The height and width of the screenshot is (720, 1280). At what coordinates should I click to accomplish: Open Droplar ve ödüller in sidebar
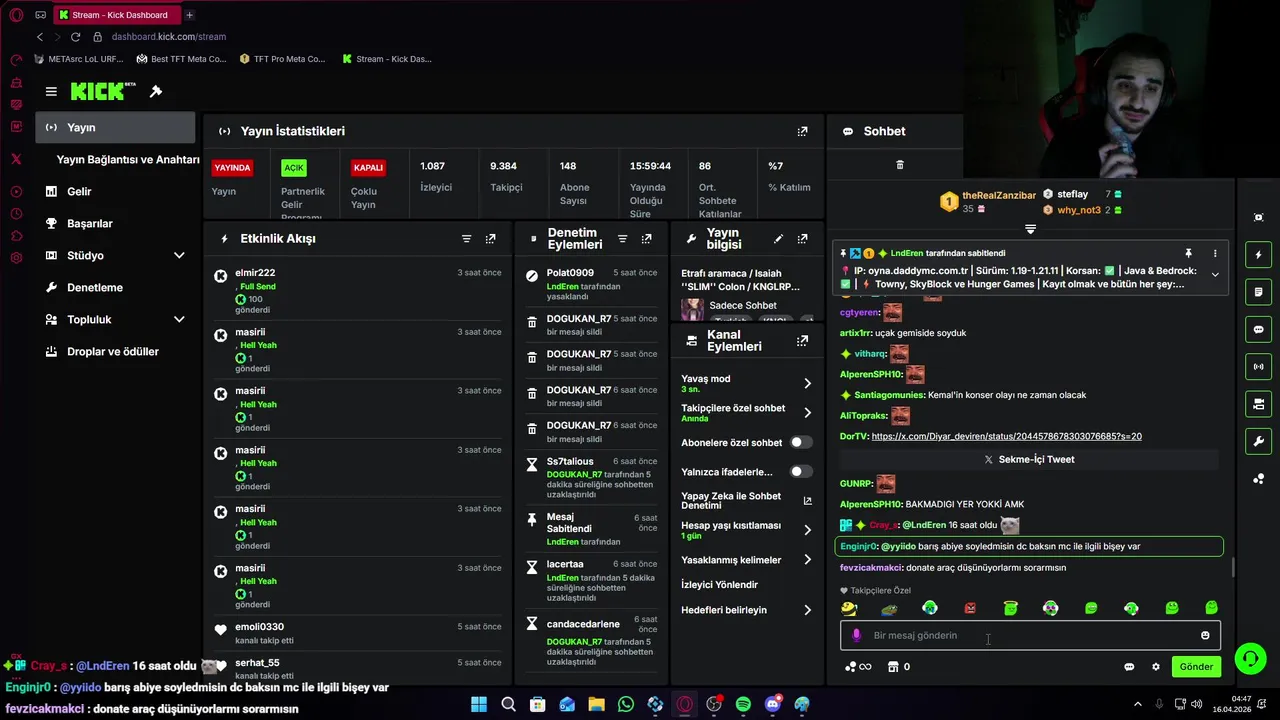[x=116, y=351]
